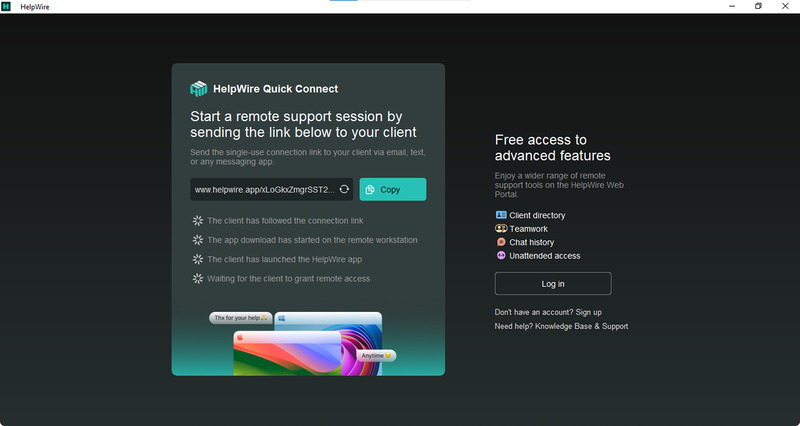Copy the connection link

392,189
